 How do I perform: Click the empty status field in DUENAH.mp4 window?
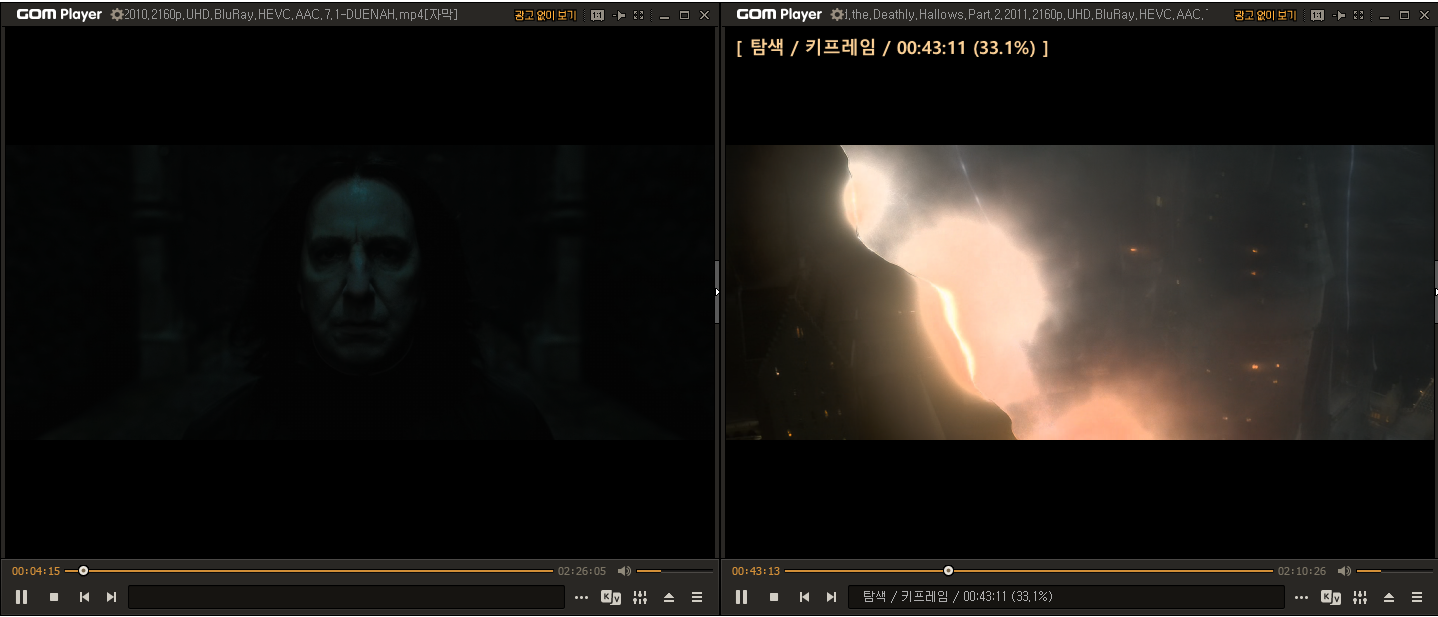point(346,597)
